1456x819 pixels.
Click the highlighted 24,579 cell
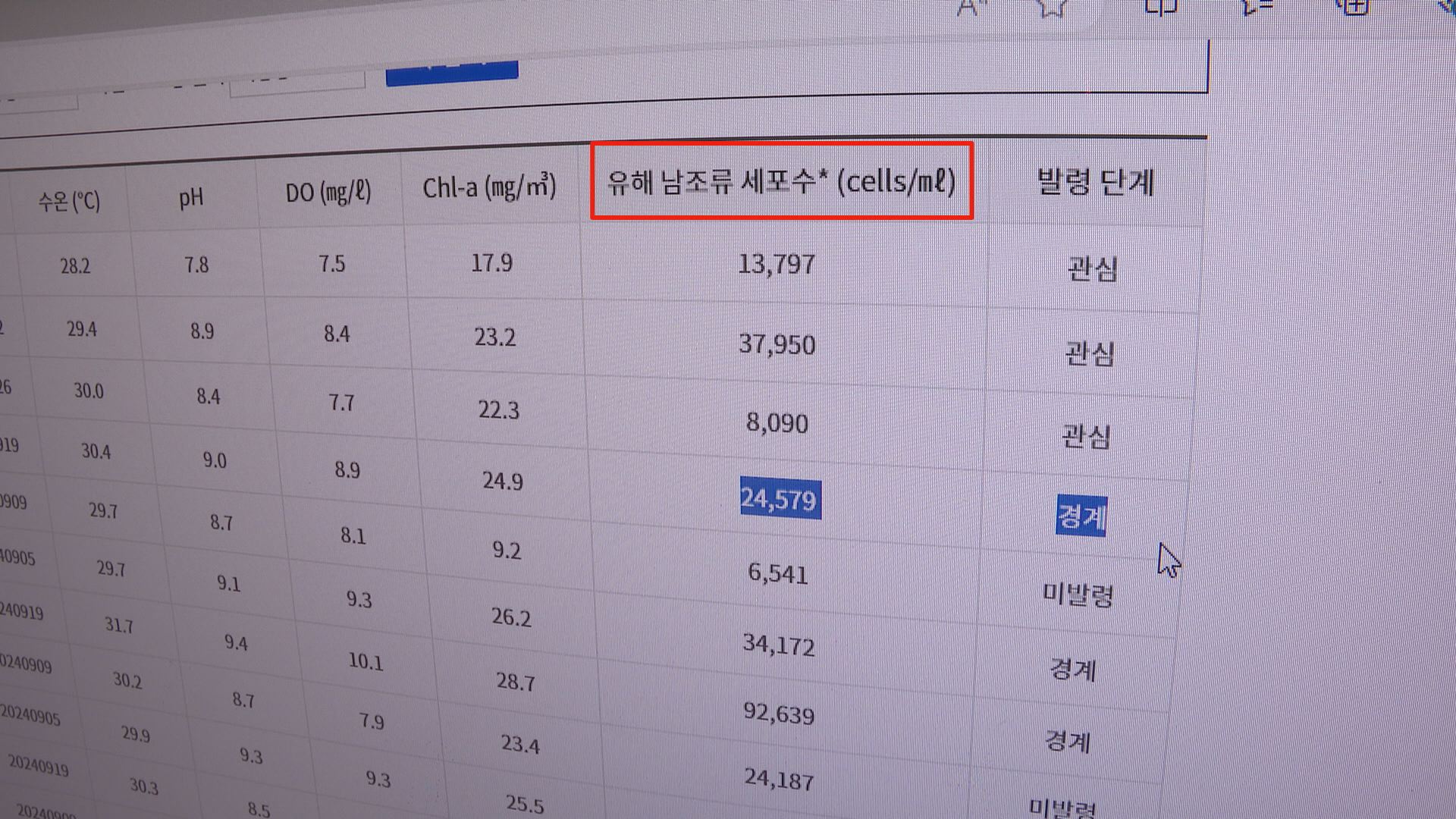(x=780, y=499)
